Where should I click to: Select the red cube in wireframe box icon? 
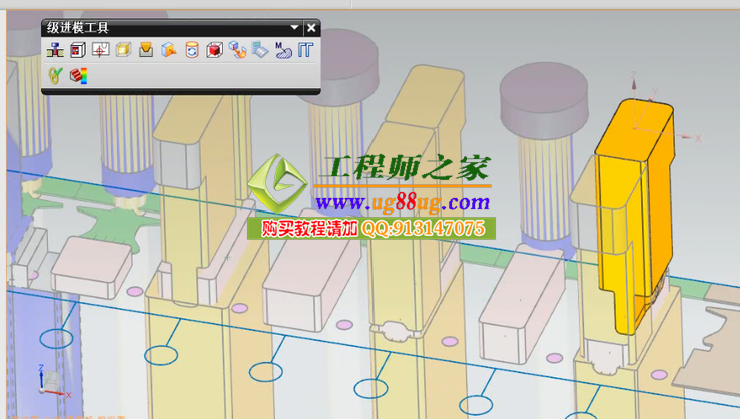pyautogui.click(x=213, y=50)
